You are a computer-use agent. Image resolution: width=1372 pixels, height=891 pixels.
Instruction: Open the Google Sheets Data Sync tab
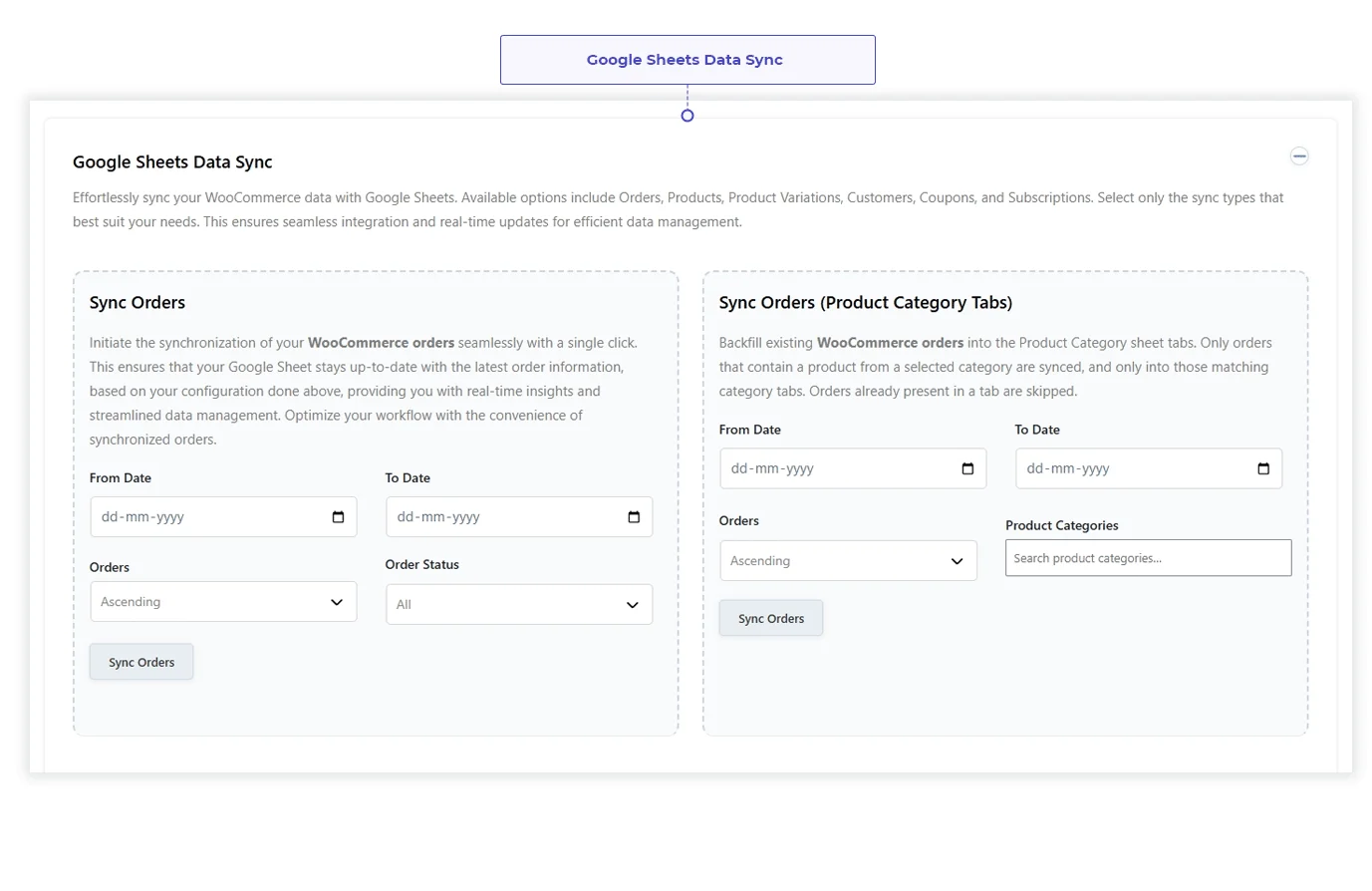click(687, 60)
